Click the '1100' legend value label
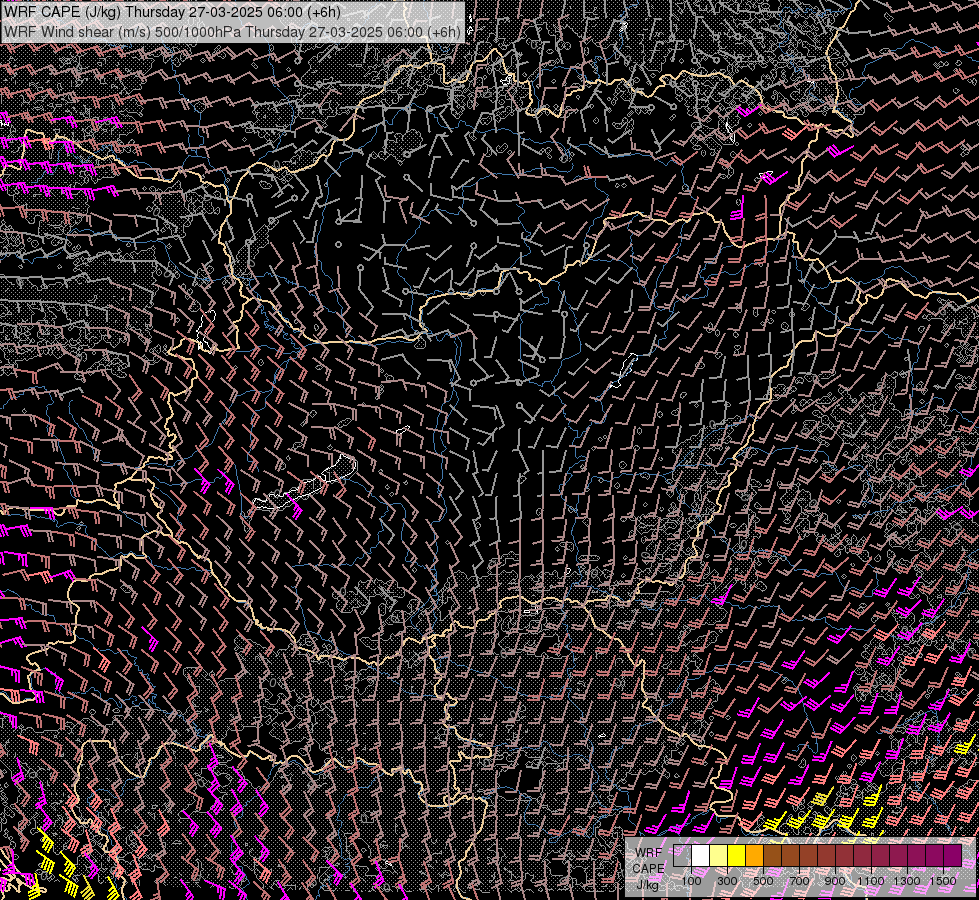This screenshot has width=979, height=900. point(871,881)
